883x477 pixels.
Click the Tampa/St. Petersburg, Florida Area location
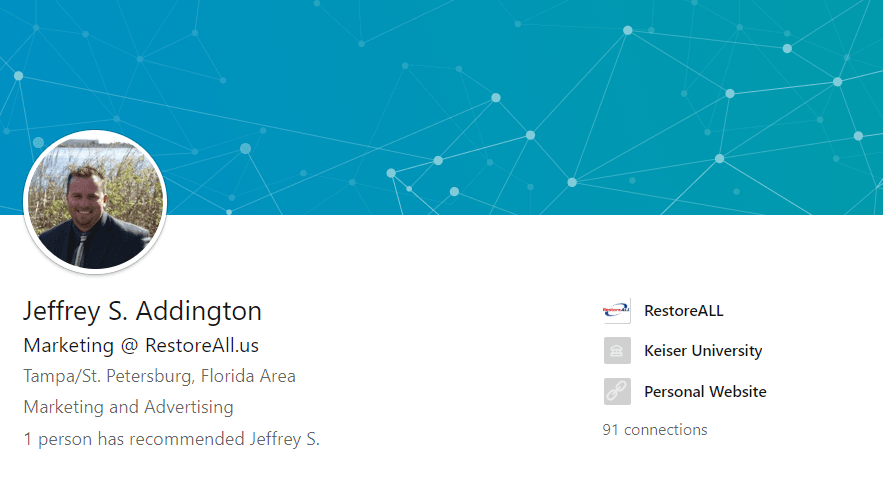click(x=159, y=376)
